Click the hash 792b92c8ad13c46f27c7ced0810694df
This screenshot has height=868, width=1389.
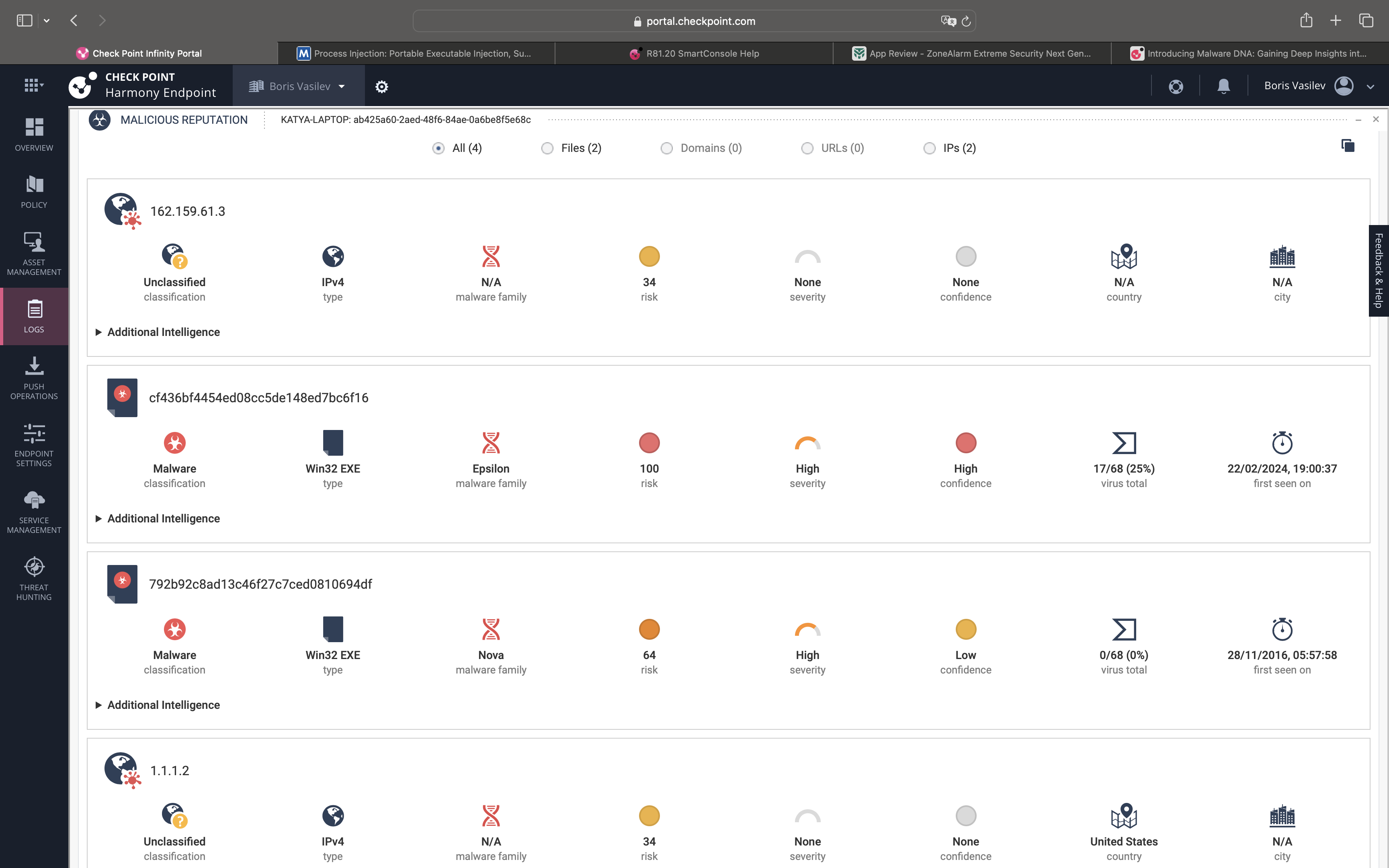click(260, 584)
